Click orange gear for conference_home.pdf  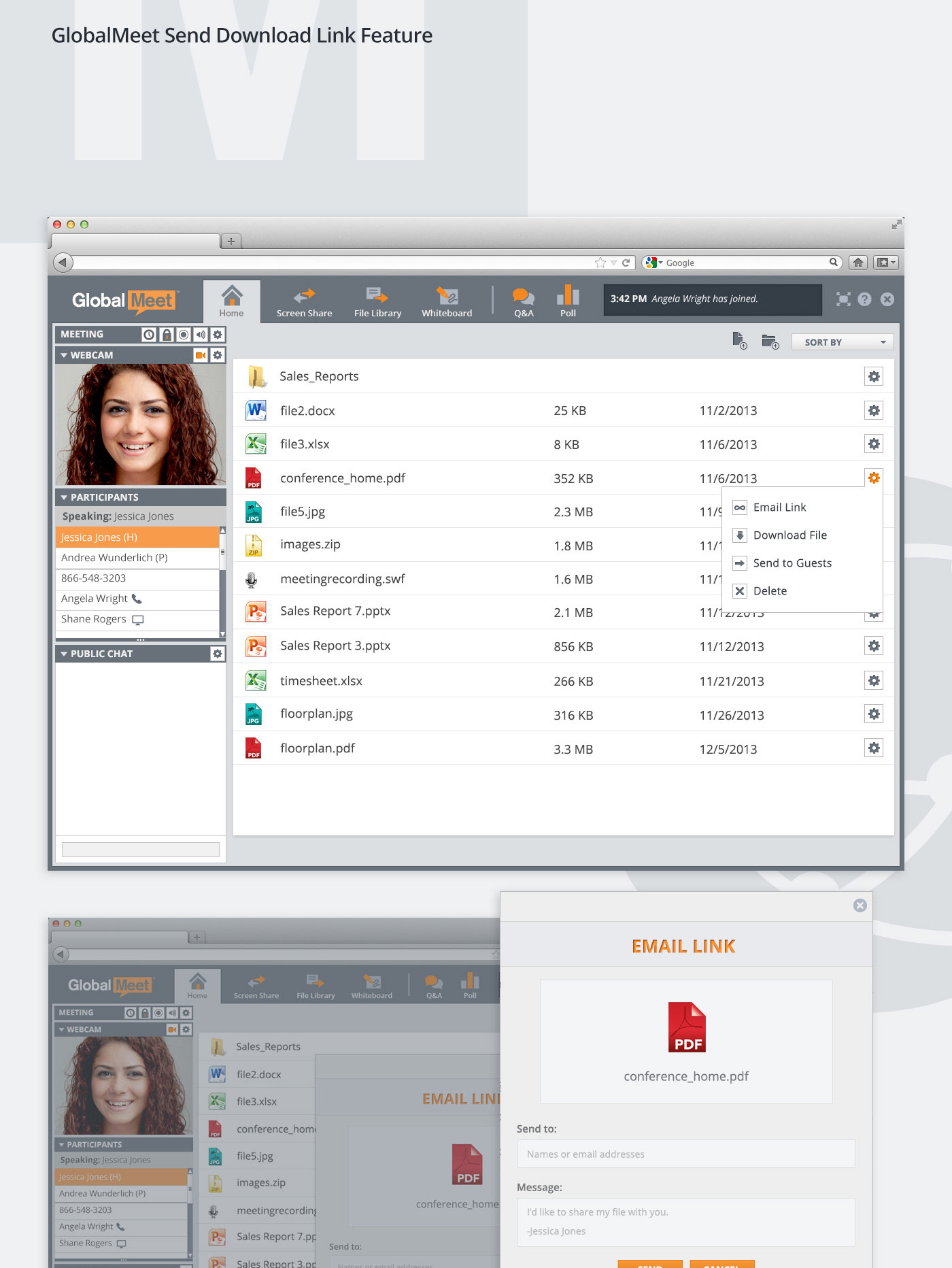tap(874, 478)
